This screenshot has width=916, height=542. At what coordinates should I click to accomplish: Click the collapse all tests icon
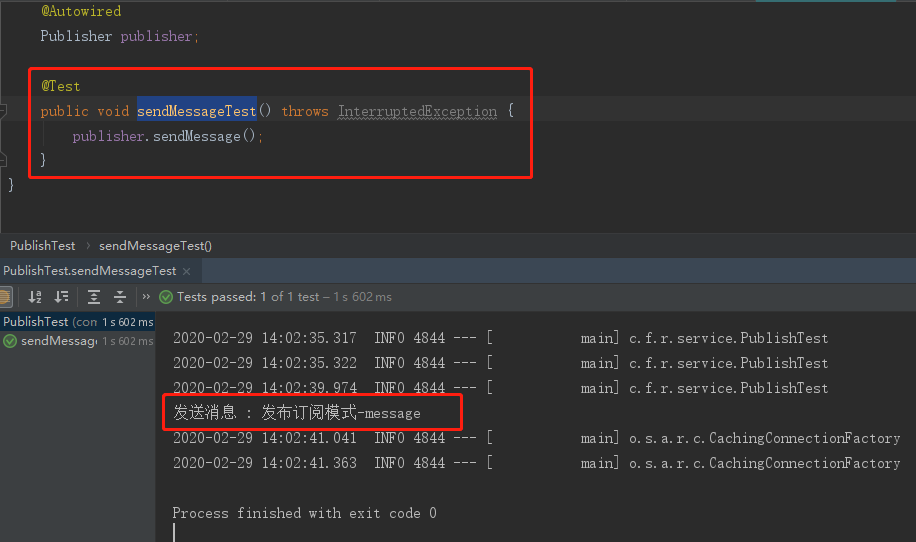coord(120,297)
